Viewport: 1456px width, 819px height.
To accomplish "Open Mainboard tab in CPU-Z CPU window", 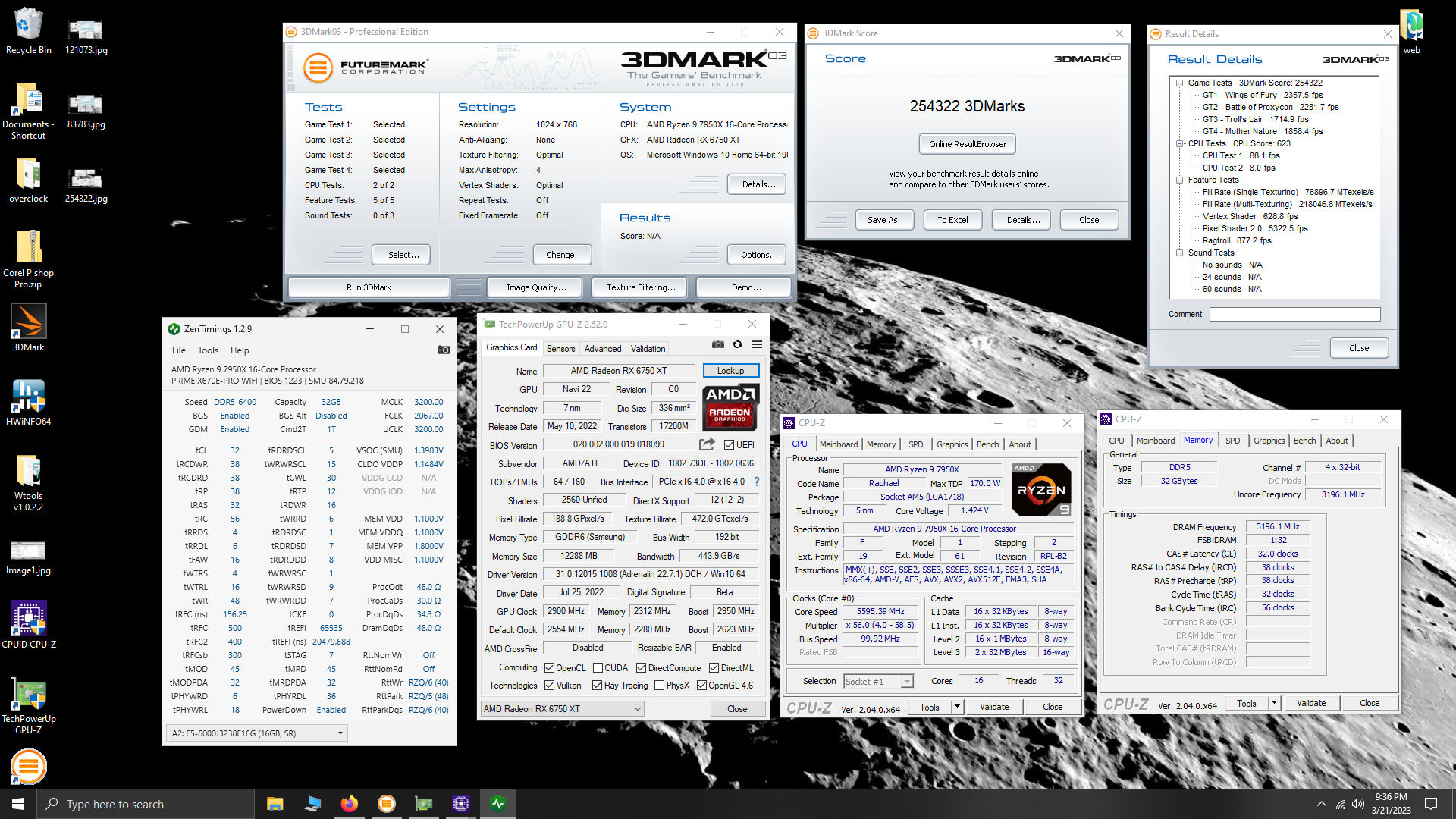I will click(838, 444).
